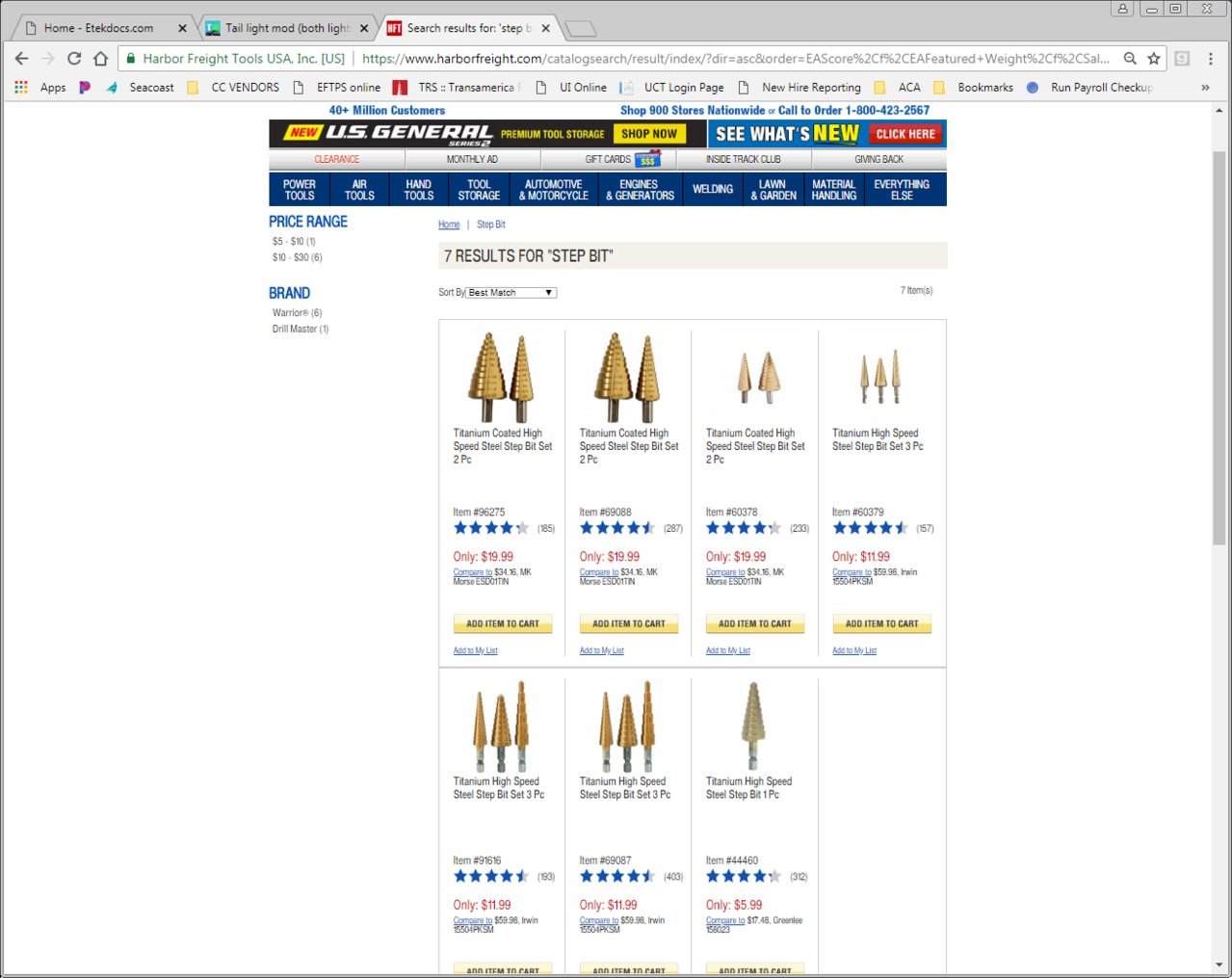This screenshot has height=978, width=1232.
Task: Open the UI Online bookmark
Action: click(570, 87)
